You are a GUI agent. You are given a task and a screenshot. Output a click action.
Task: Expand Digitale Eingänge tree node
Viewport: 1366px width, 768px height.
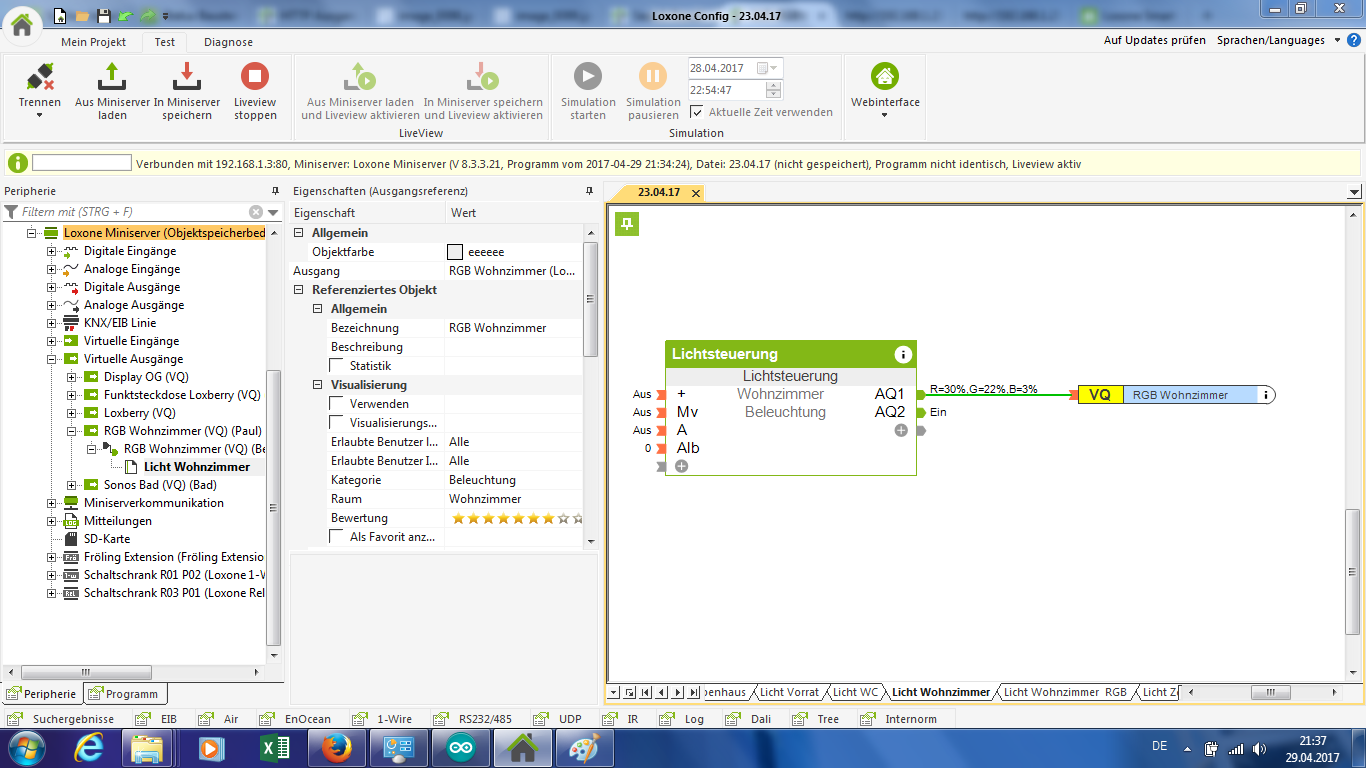pyautogui.click(x=52, y=251)
